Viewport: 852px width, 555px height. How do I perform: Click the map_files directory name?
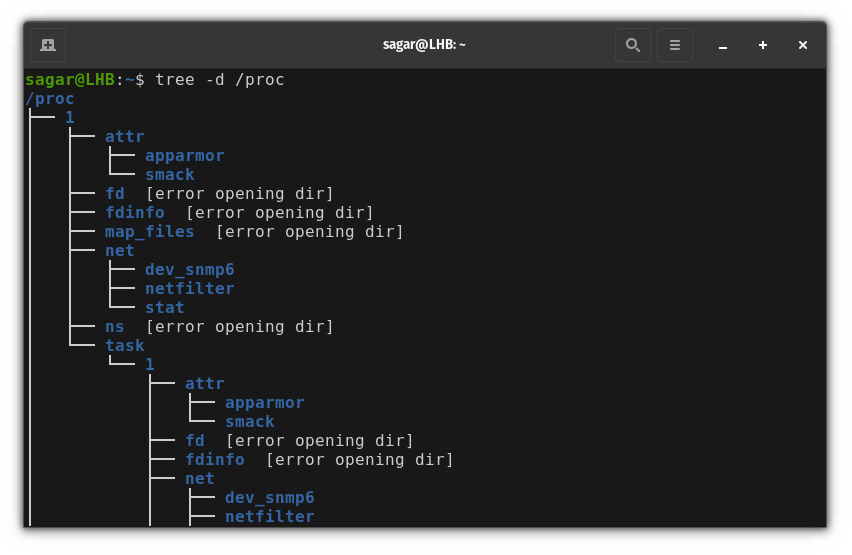(149, 232)
